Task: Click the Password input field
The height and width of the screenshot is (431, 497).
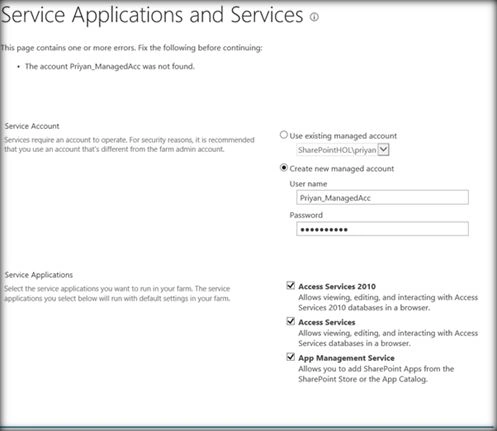Action: [x=382, y=229]
